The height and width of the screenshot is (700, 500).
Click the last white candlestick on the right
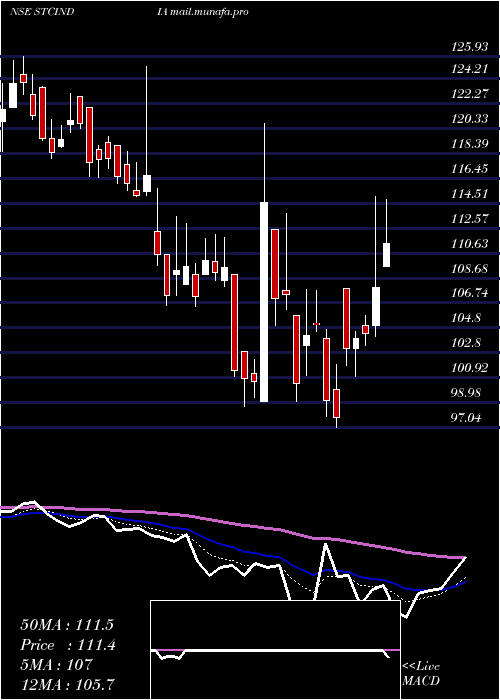pyautogui.click(x=387, y=255)
